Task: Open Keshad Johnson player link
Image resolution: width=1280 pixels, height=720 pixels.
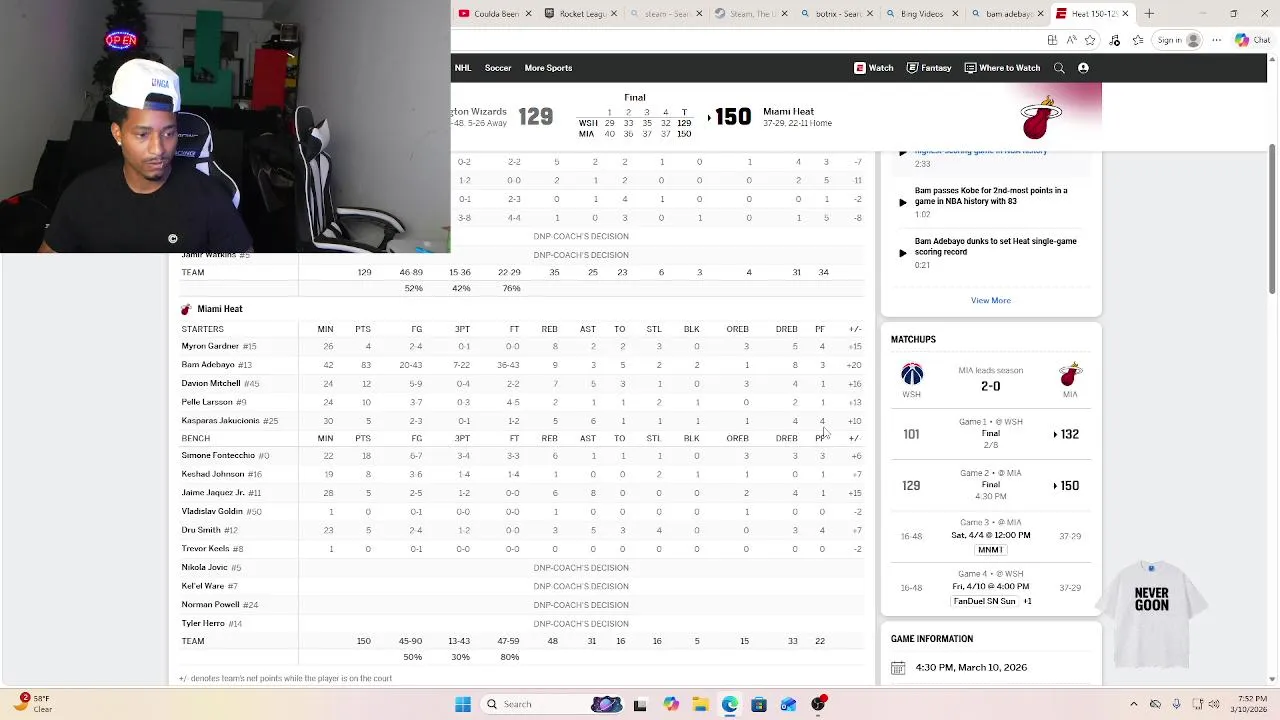Action: tap(213, 474)
